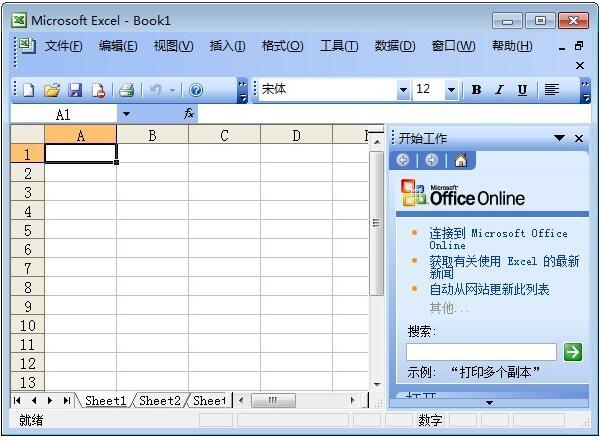This screenshot has height=440, width=599.
Task: Click 连接到 Microsoft Office Online link
Action: coord(498,239)
